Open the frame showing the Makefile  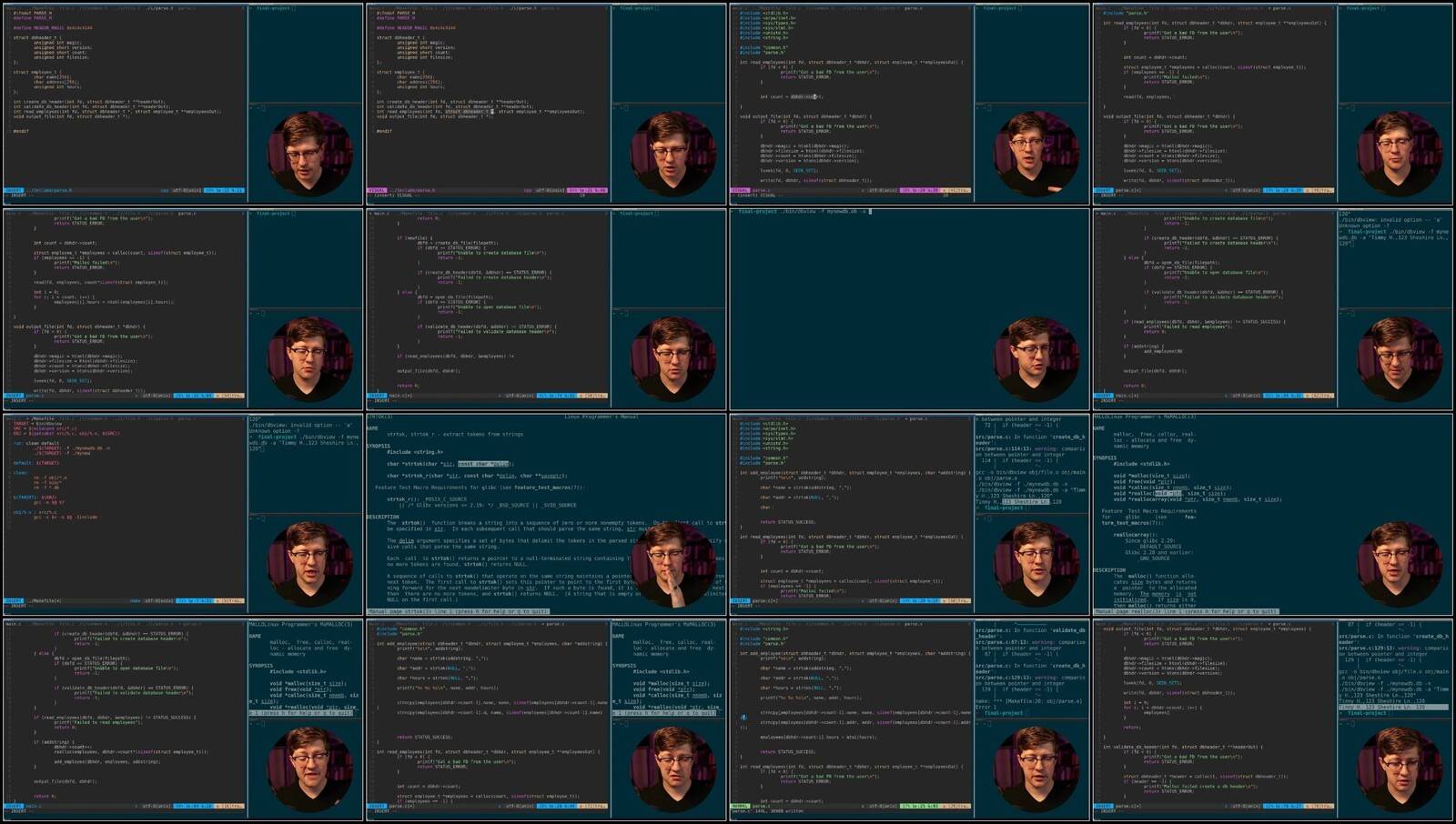183,515
